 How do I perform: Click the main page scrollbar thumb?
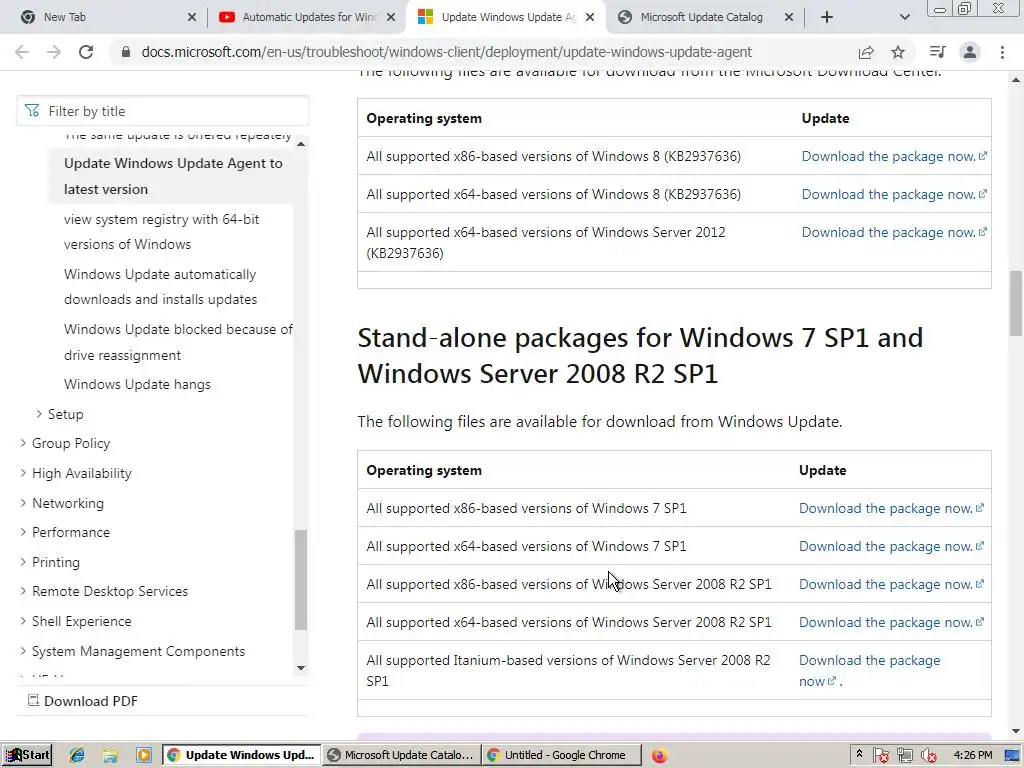1016,304
